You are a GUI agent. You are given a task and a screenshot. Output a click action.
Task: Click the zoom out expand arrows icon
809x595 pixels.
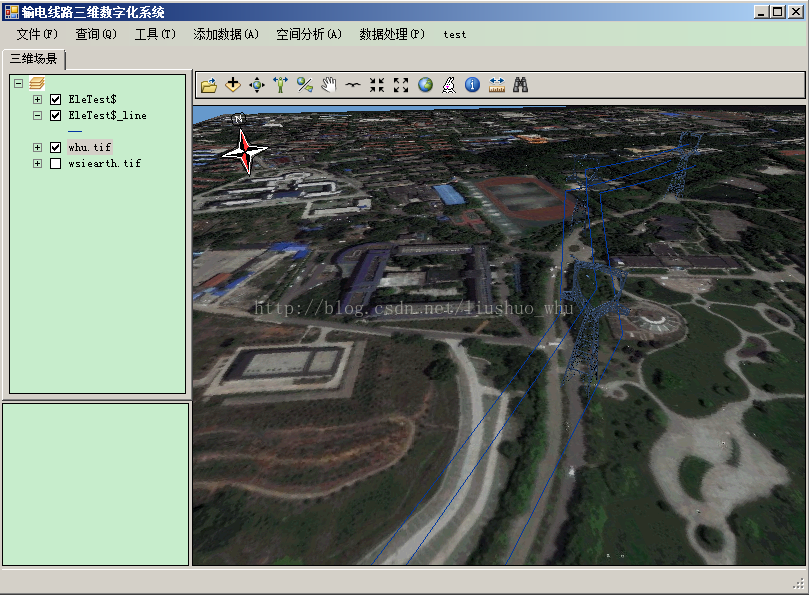point(401,85)
